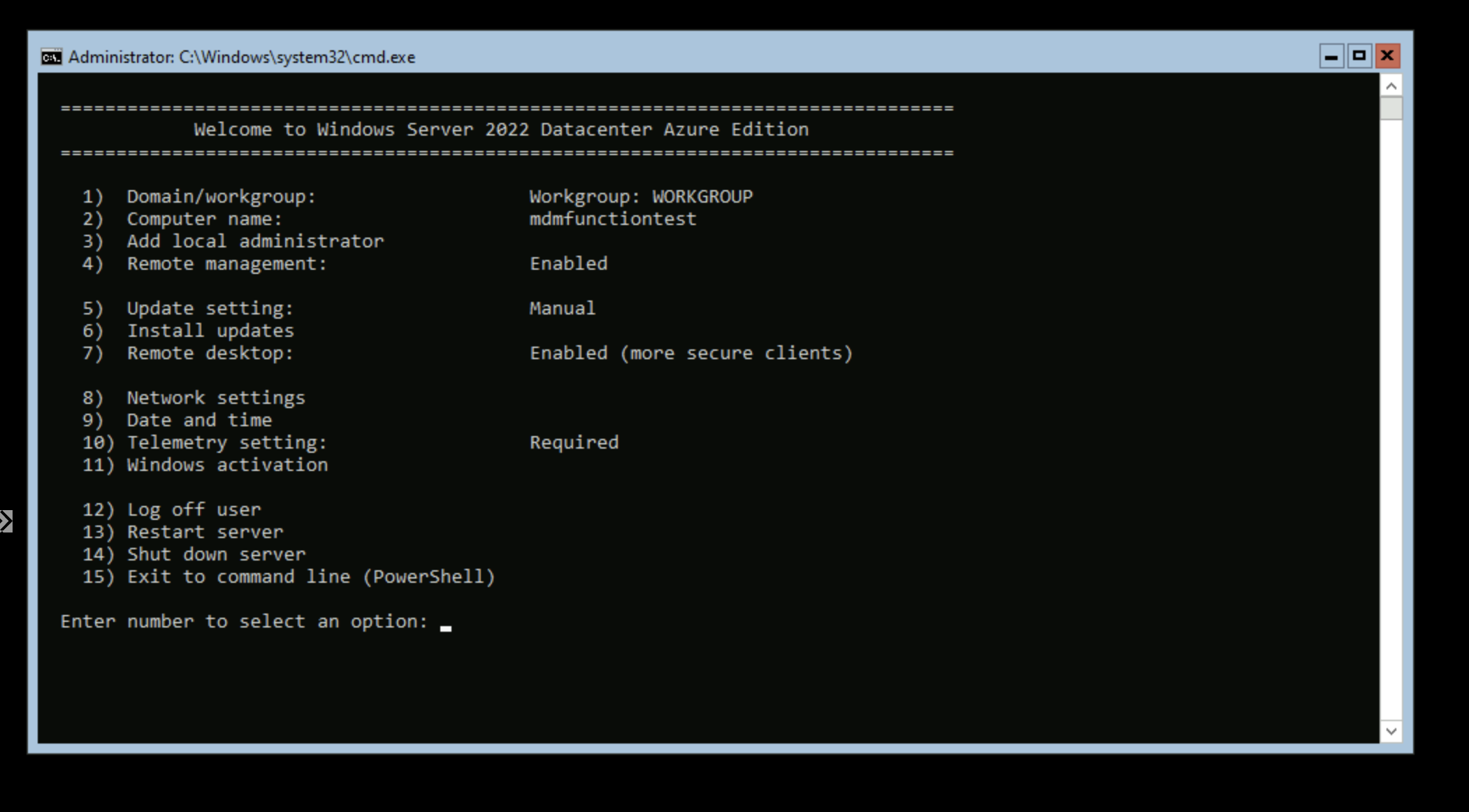Click the 'Enter number to select an option:' prompt

pyautogui.click(x=244, y=622)
